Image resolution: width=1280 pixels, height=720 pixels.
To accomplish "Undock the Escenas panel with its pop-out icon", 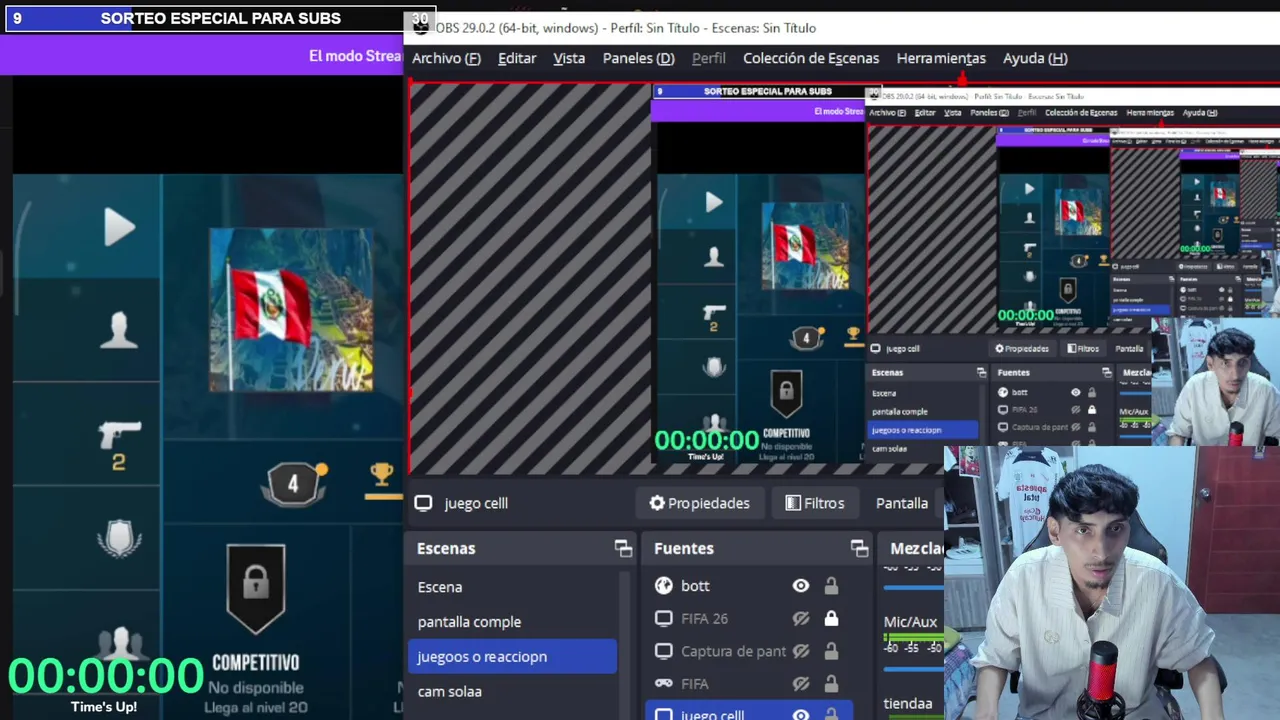I will pos(623,548).
